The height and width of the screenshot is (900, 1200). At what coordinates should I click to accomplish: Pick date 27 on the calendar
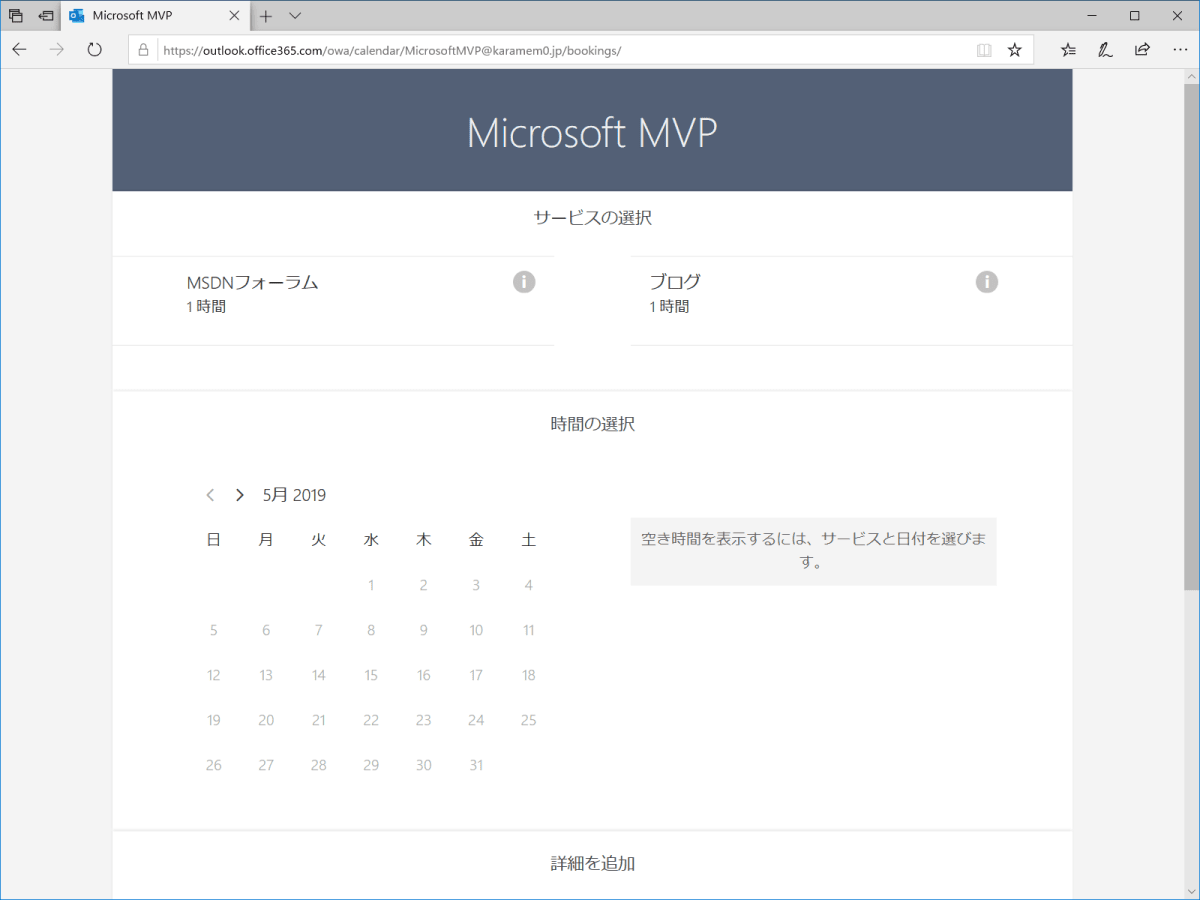266,765
